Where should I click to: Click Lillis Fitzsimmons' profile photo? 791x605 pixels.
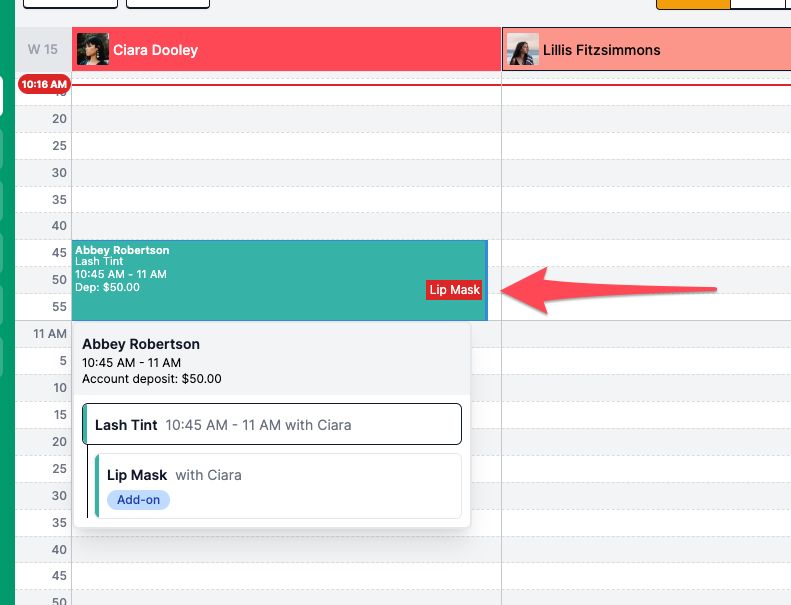(x=523, y=50)
